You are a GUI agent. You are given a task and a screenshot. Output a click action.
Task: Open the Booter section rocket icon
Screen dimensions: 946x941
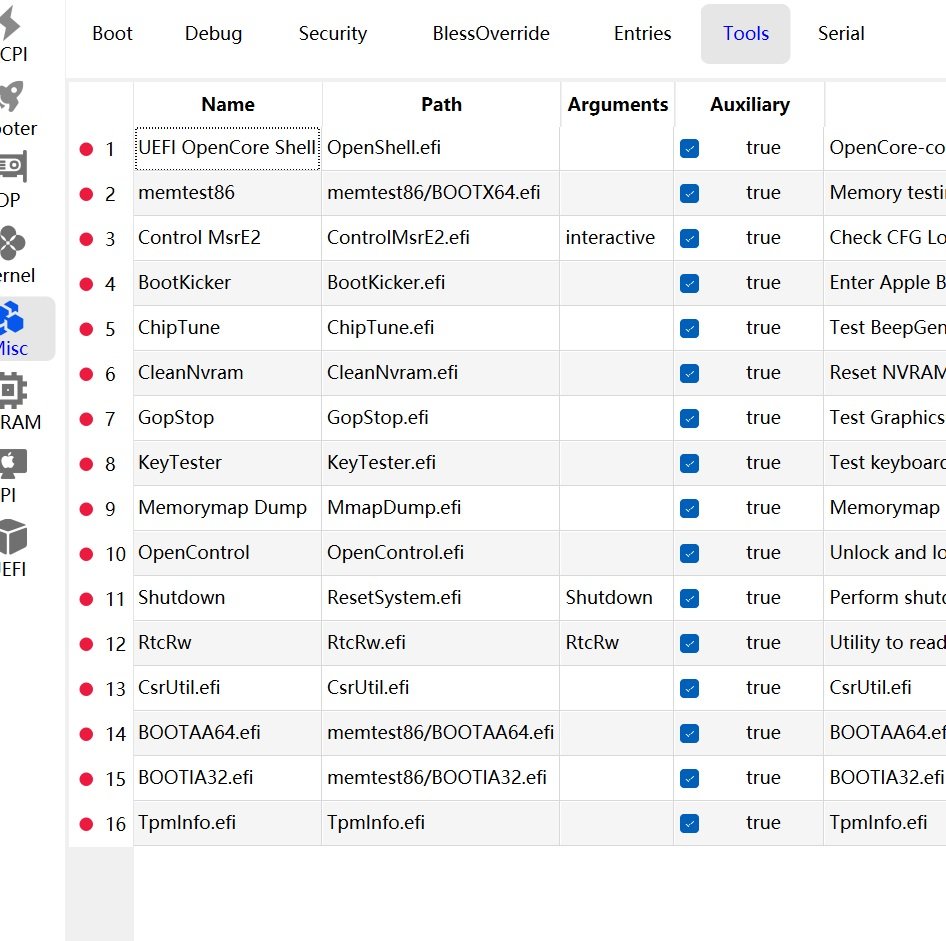click(11, 97)
